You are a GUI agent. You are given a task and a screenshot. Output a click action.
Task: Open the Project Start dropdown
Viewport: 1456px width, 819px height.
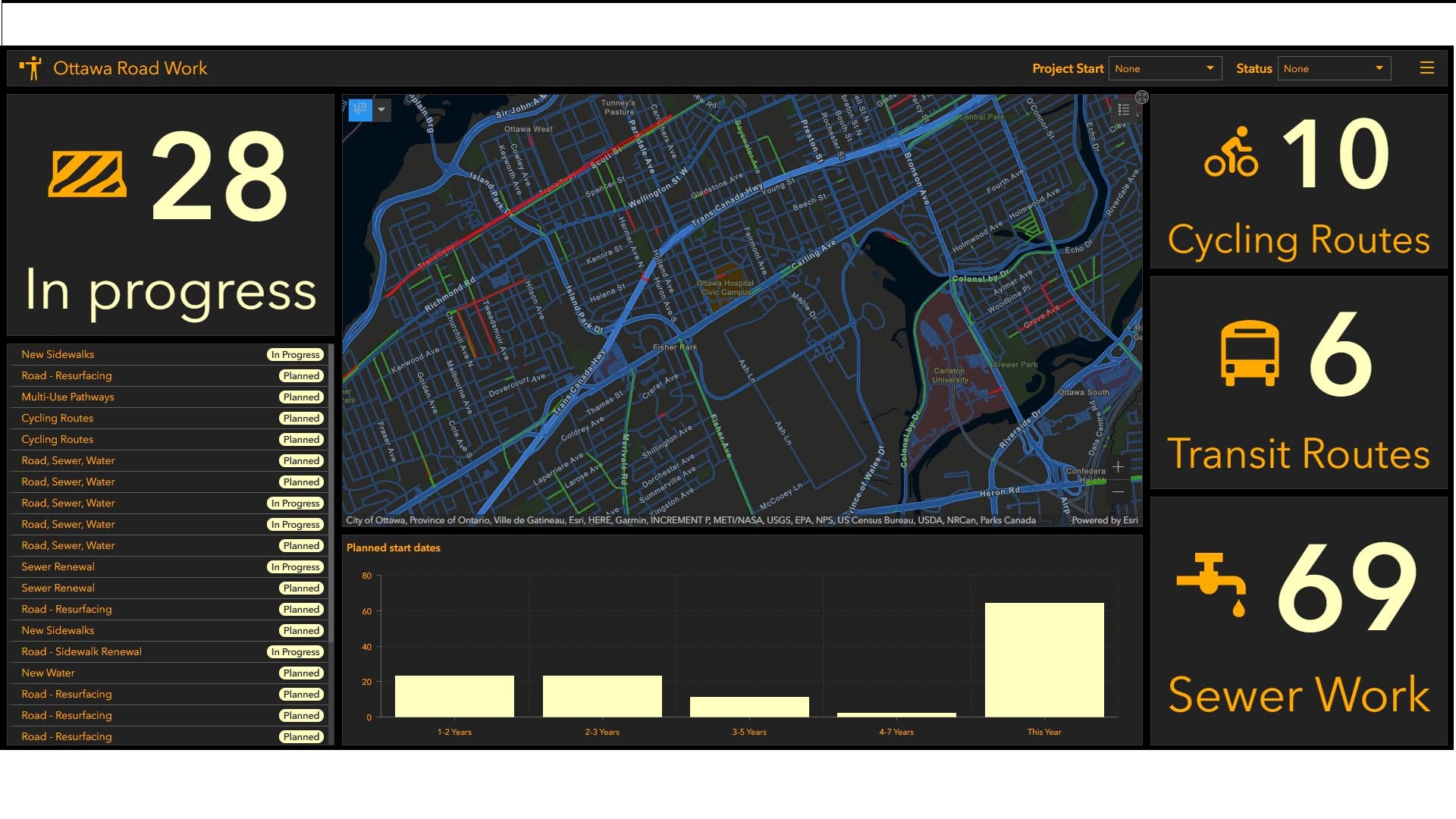coord(1165,68)
